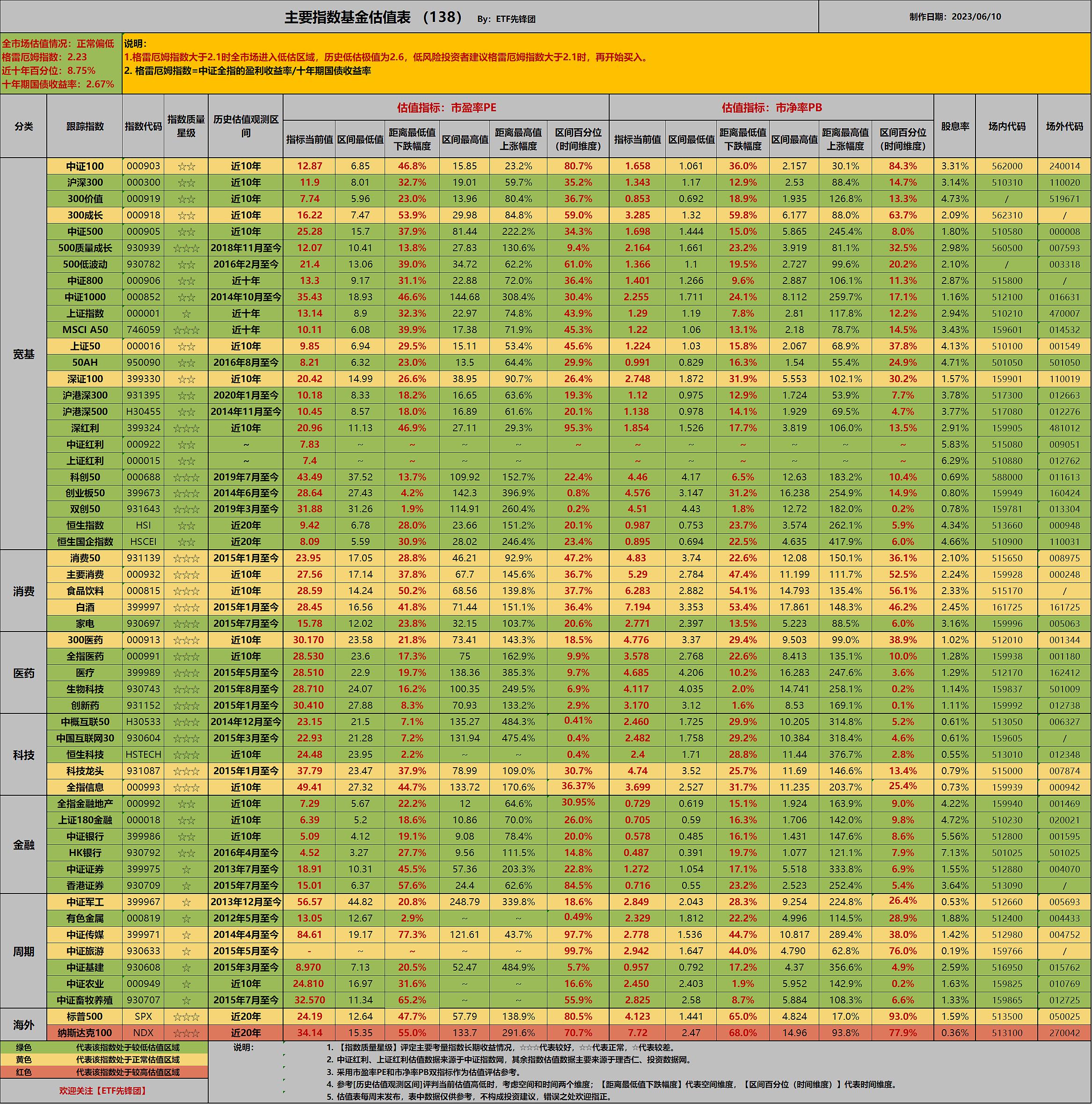This screenshot has width=1092, height=1104.
Task: Click the star rating for 500质量成长
Action: tap(186, 248)
